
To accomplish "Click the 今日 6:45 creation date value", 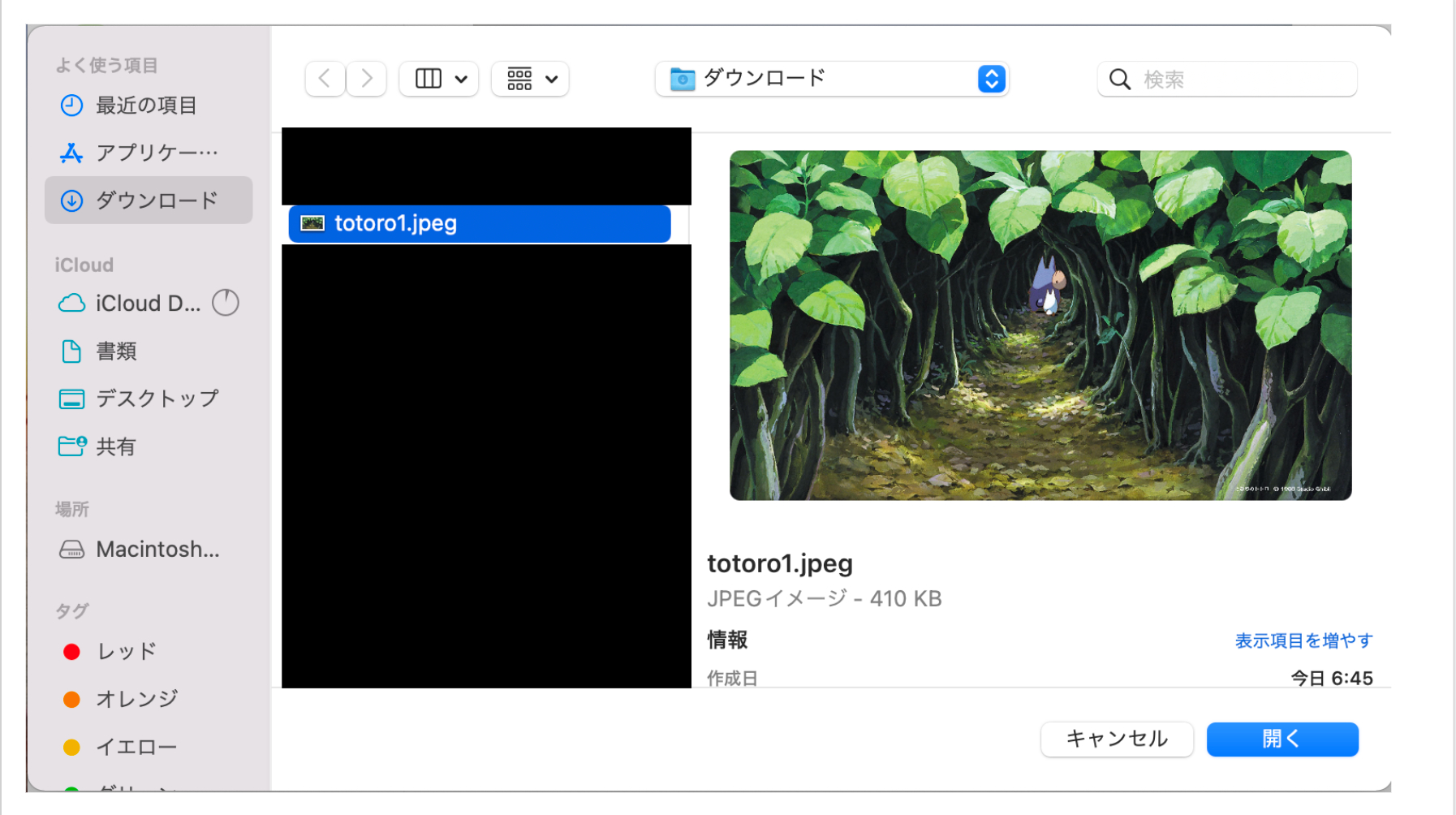I will coord(1332,679).
